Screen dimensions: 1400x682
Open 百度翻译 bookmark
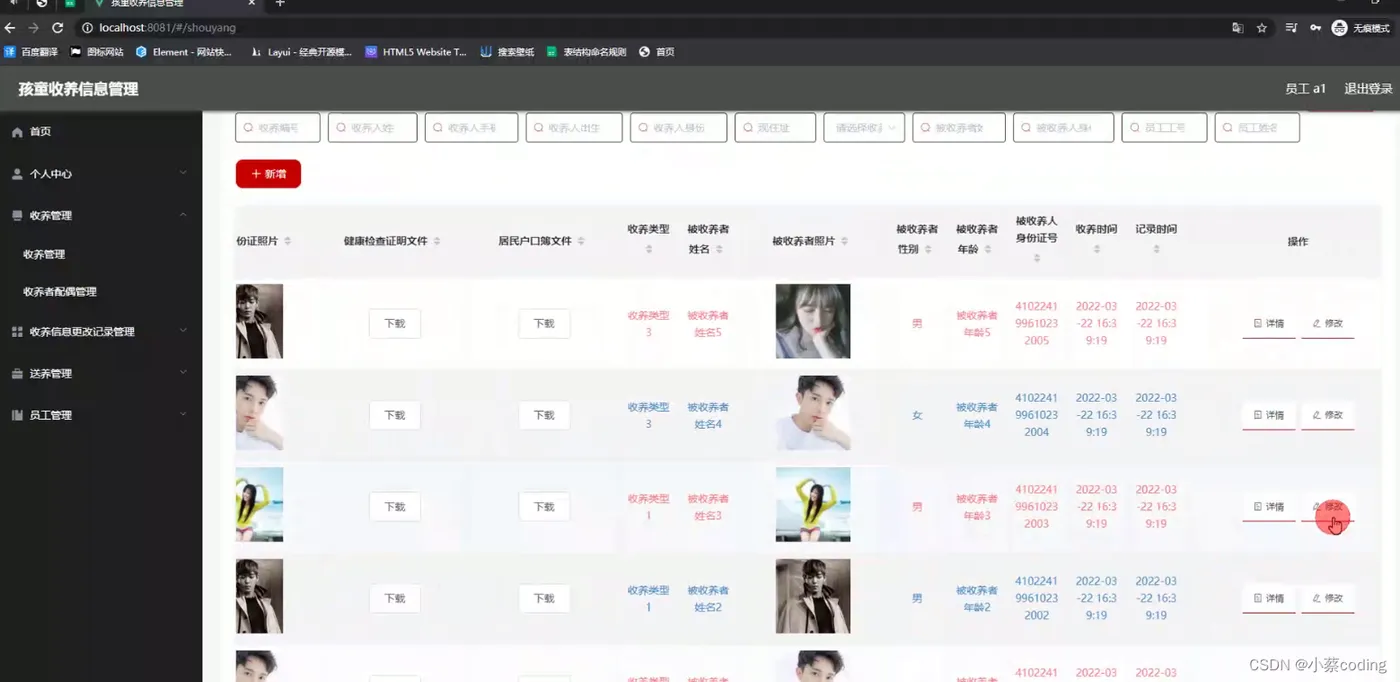pos(31,52)
